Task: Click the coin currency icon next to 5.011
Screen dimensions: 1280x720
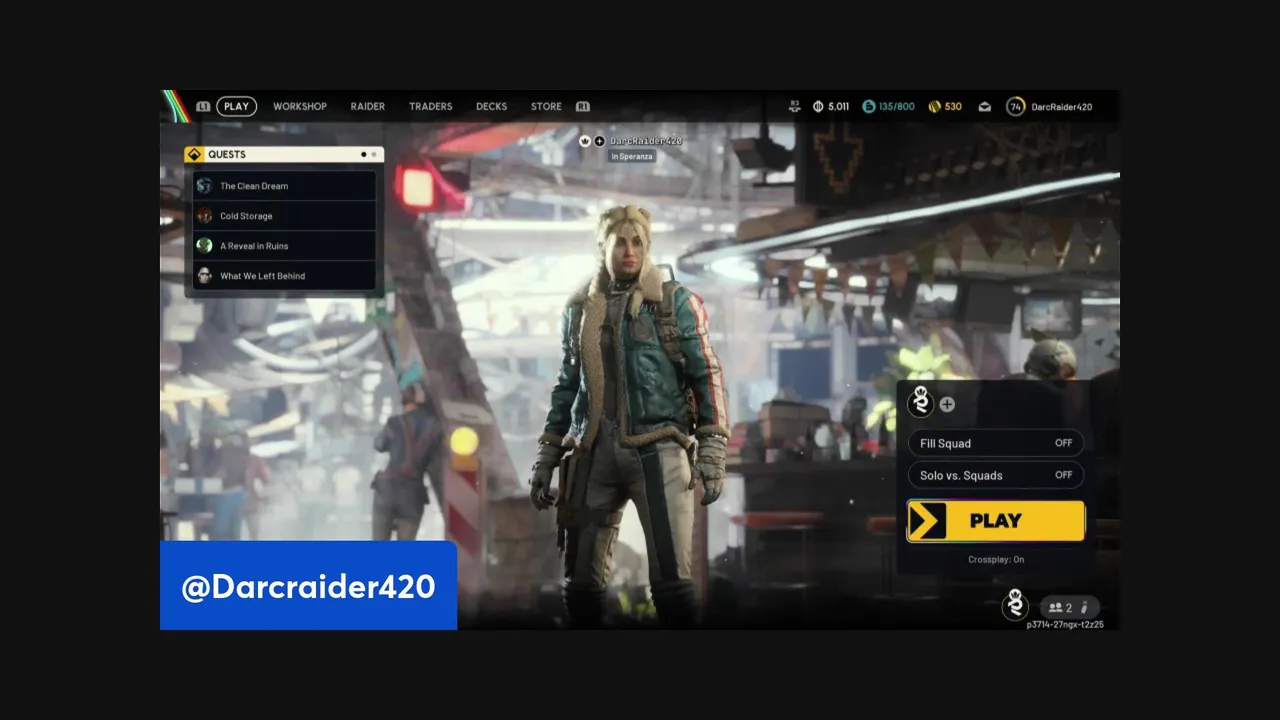Action: (818, 106)
